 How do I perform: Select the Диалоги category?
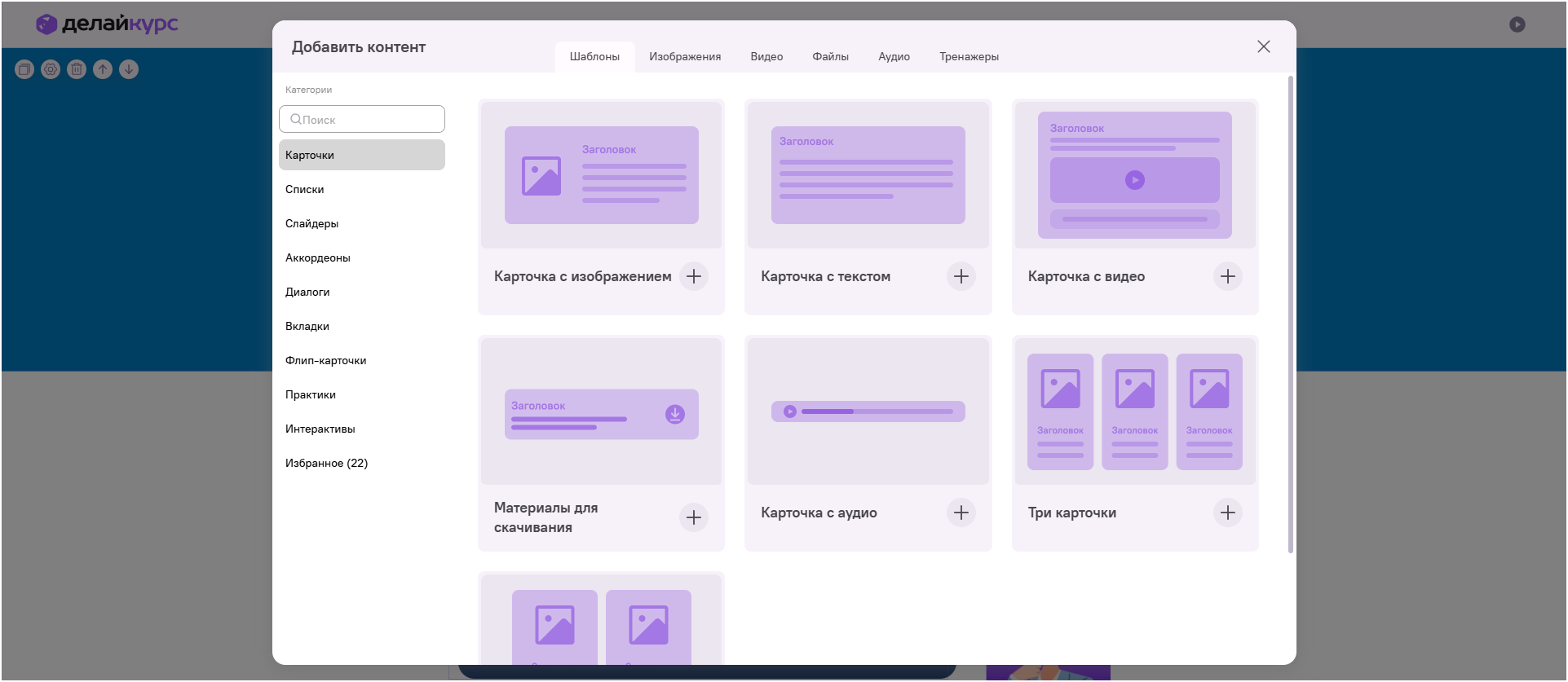point(362,292)
